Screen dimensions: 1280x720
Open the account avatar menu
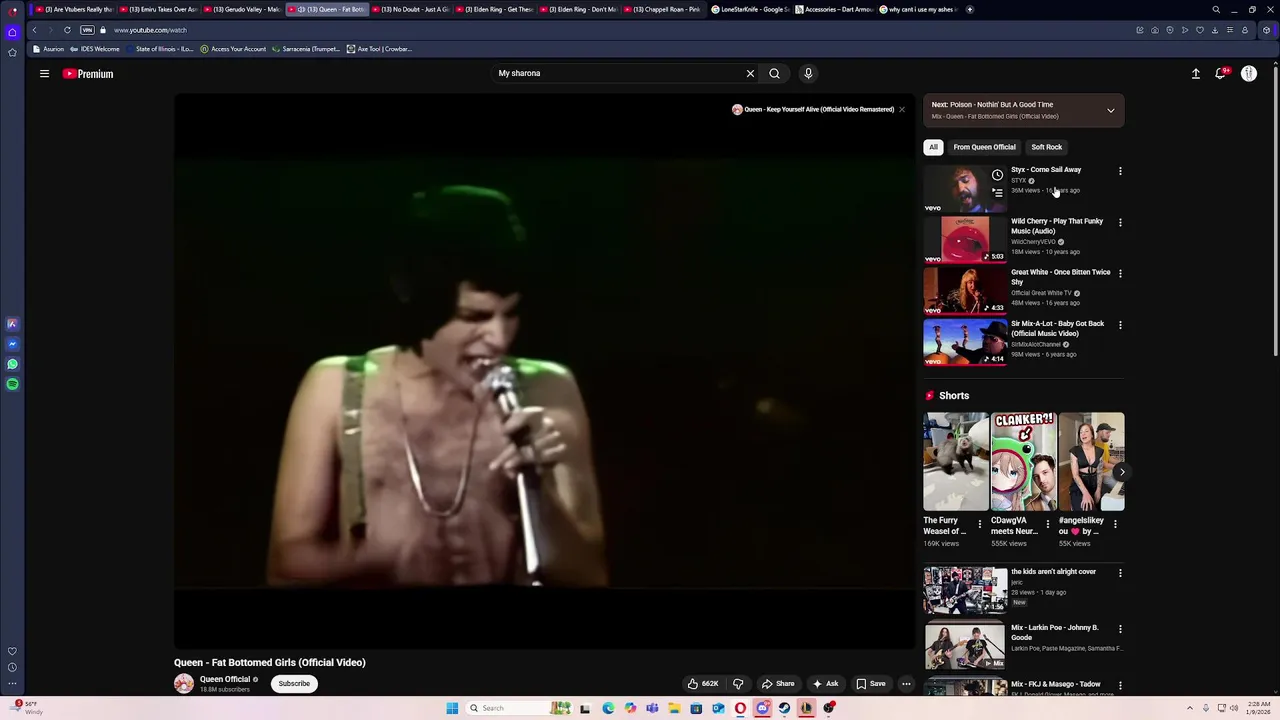tap(1249, 73)
